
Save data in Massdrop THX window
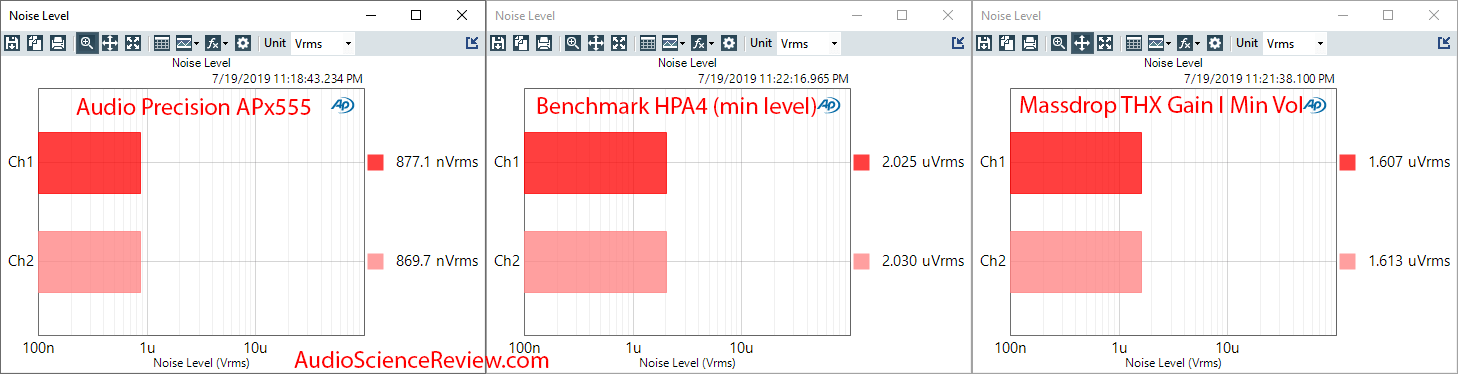(984, 43)
